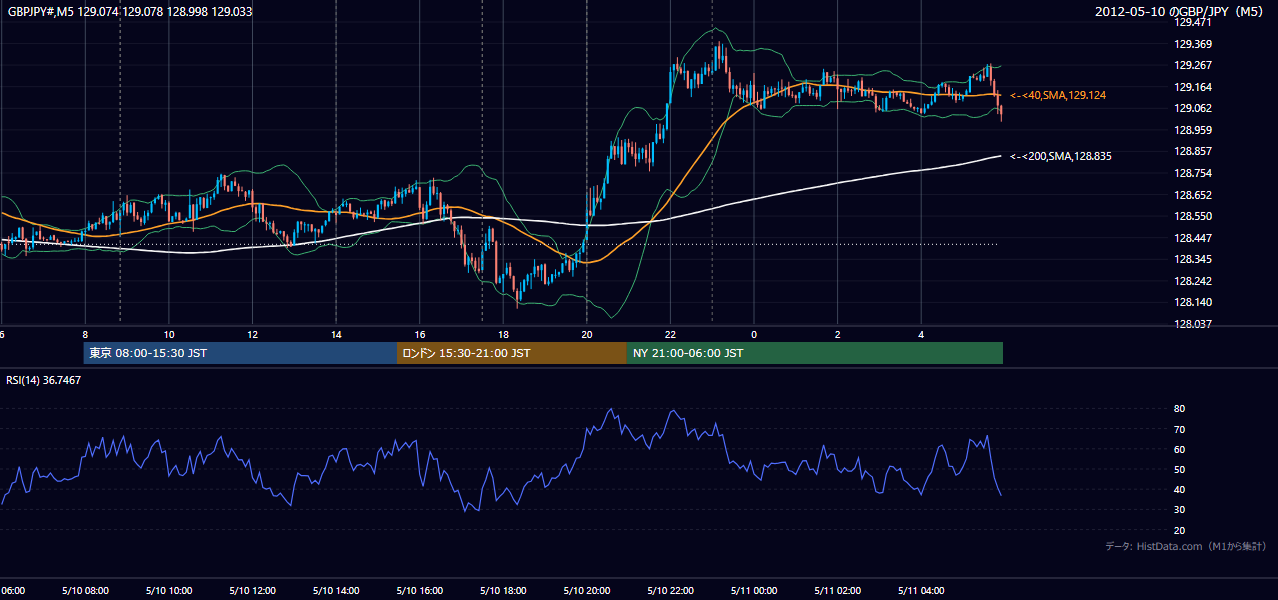Select the London 15:30-21:00 JST session bar
Screen dimensions: 1278x600
click(512, 353)
